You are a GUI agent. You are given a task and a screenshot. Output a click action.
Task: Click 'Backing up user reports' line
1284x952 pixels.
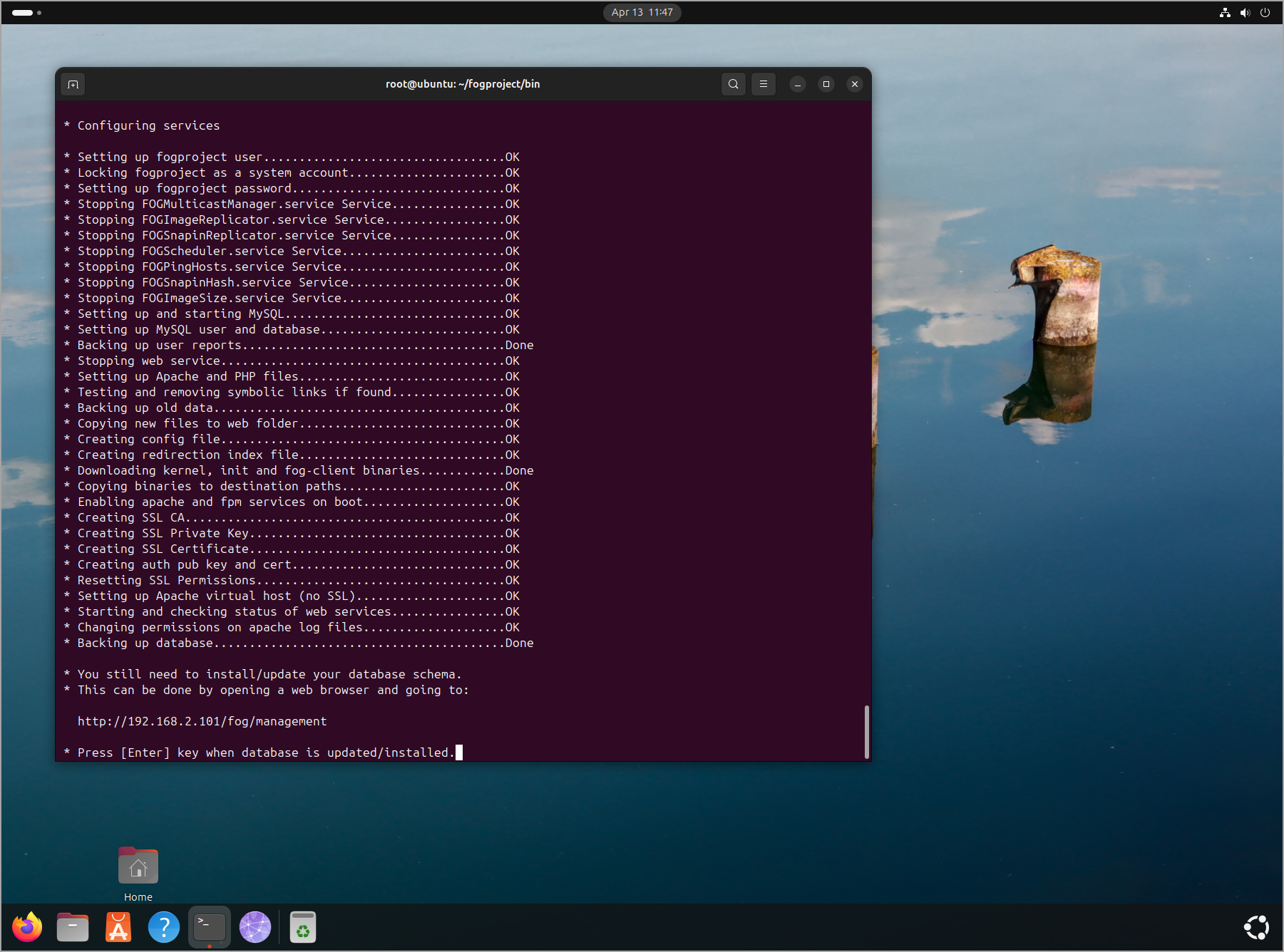tap(299, 345)
